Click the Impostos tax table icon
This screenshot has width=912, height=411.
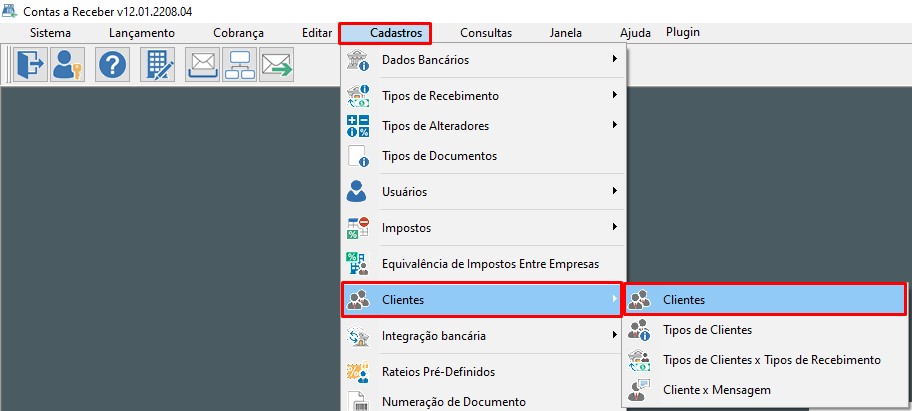pyautogui.click(x=358, y=227)
